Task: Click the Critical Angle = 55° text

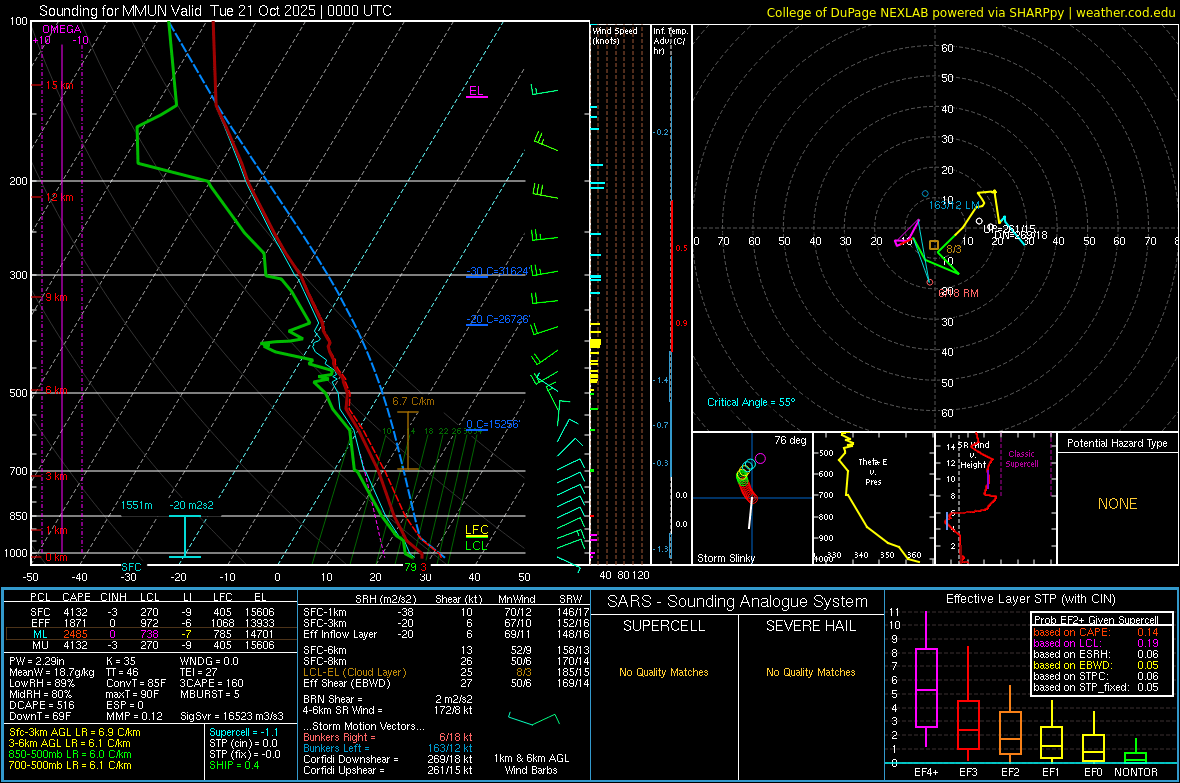Action: 750,402
